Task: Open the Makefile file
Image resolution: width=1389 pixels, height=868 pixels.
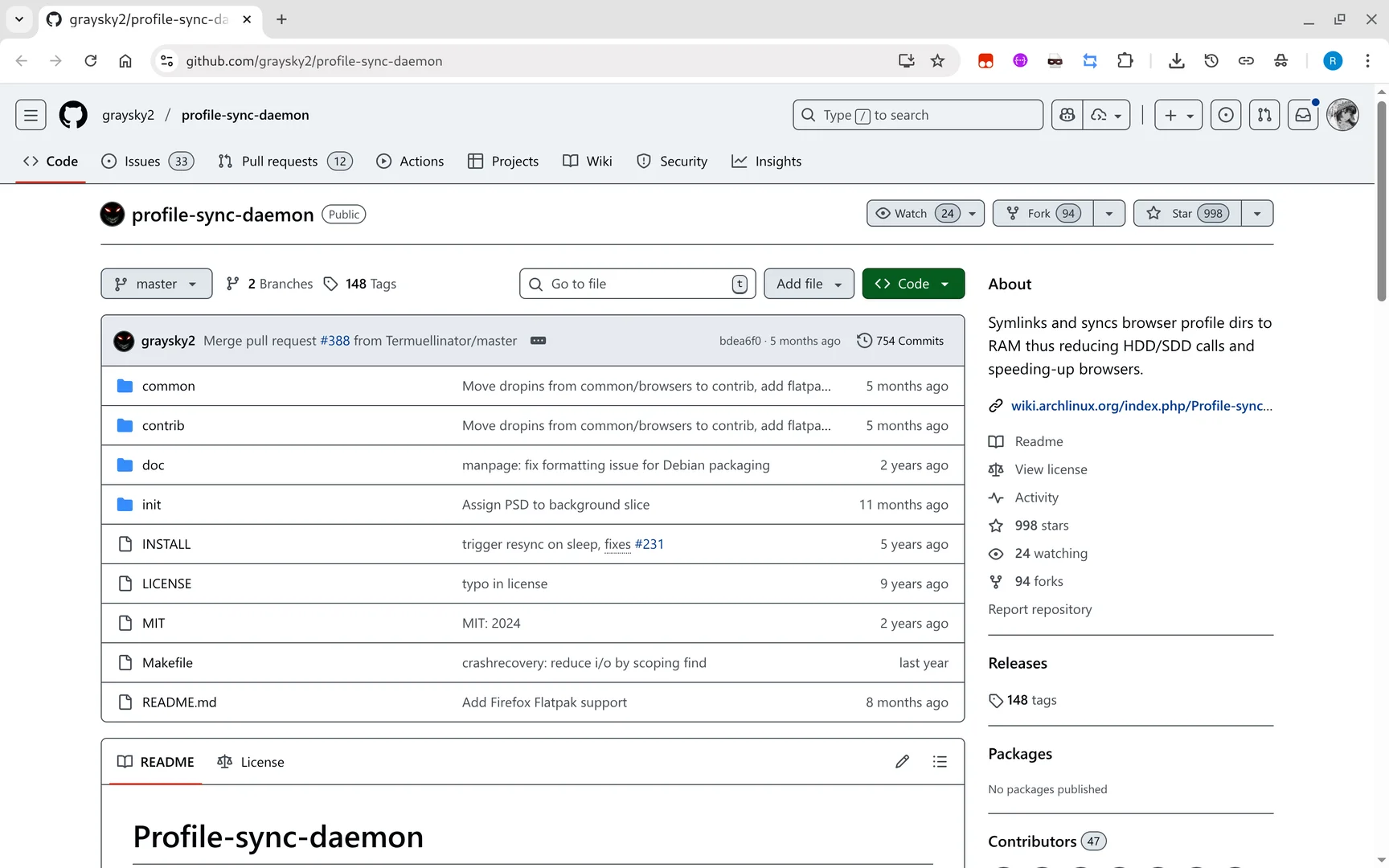Action: coord(167,663)
